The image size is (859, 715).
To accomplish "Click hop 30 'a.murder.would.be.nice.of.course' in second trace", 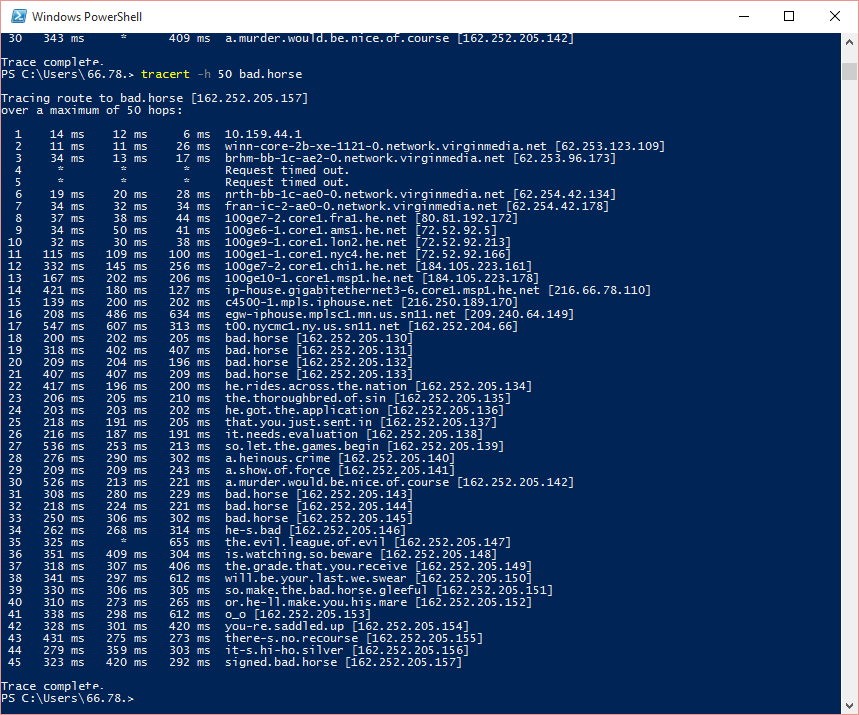I will click(336, 484).
